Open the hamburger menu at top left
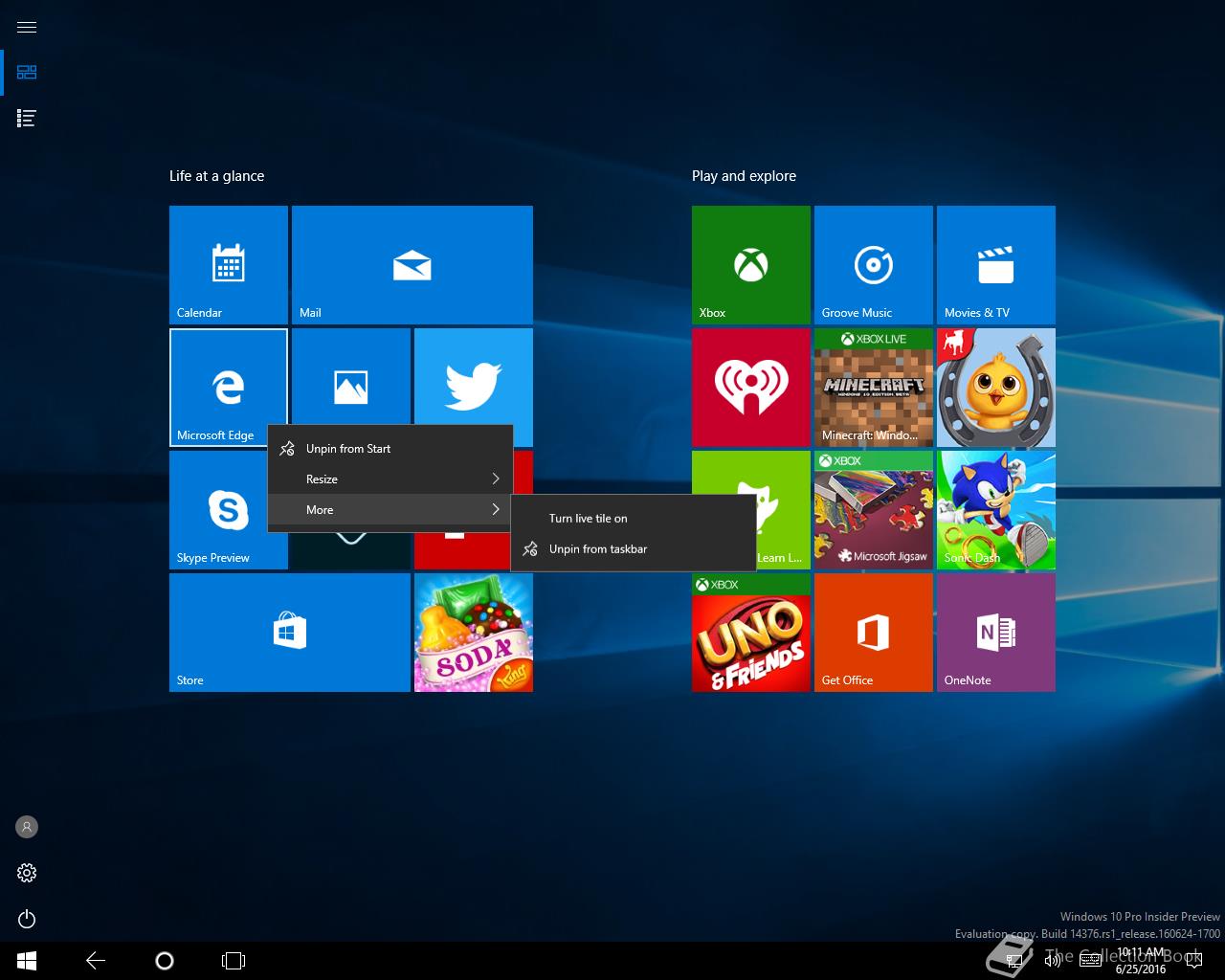 coord(27,27)
